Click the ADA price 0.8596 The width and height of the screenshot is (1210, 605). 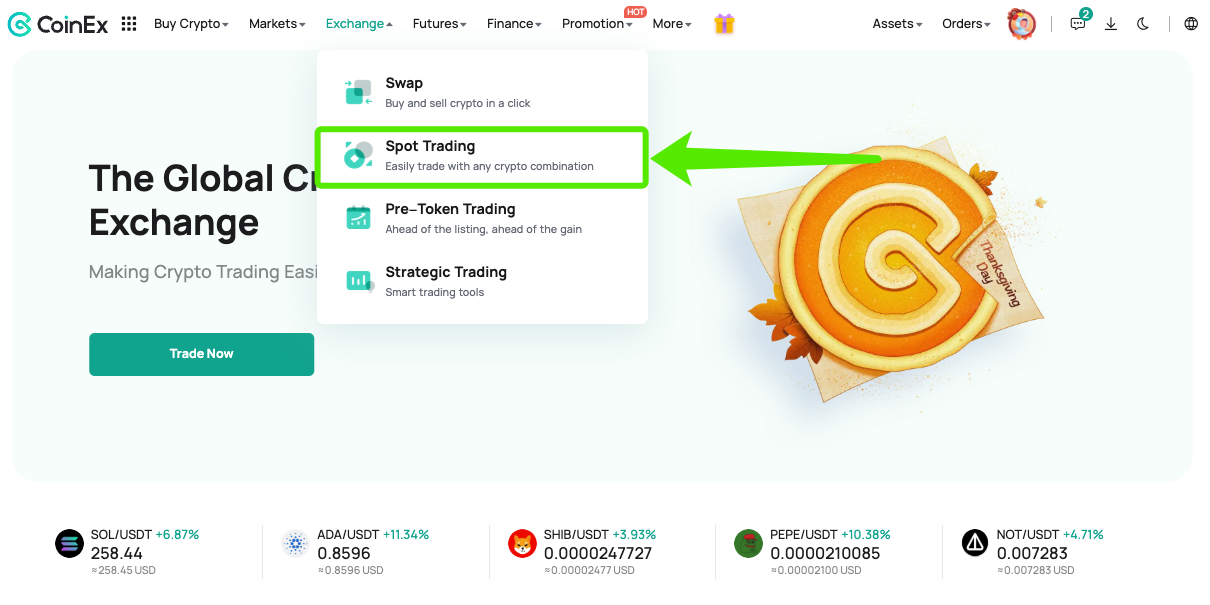pos(344,553)
